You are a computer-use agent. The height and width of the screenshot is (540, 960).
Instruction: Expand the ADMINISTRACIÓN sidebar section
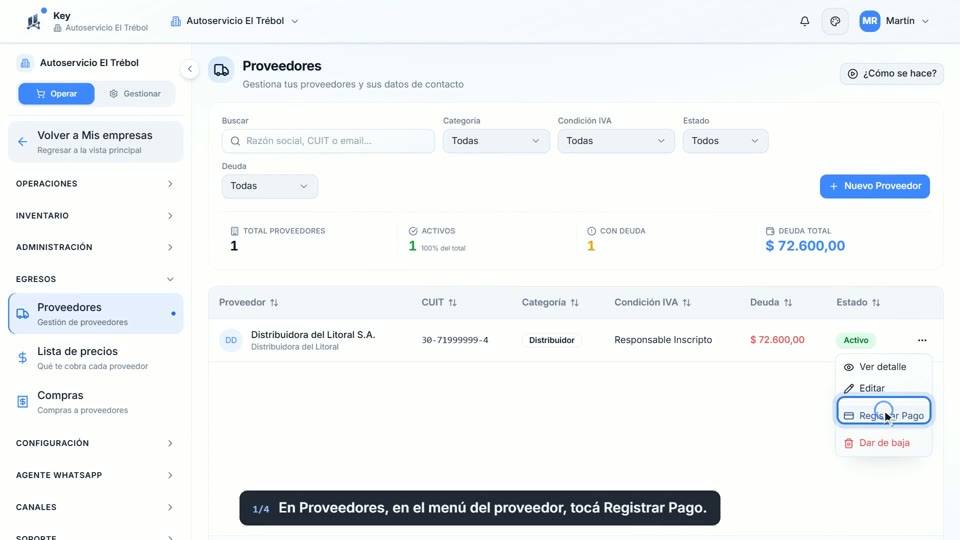[95, 247]
